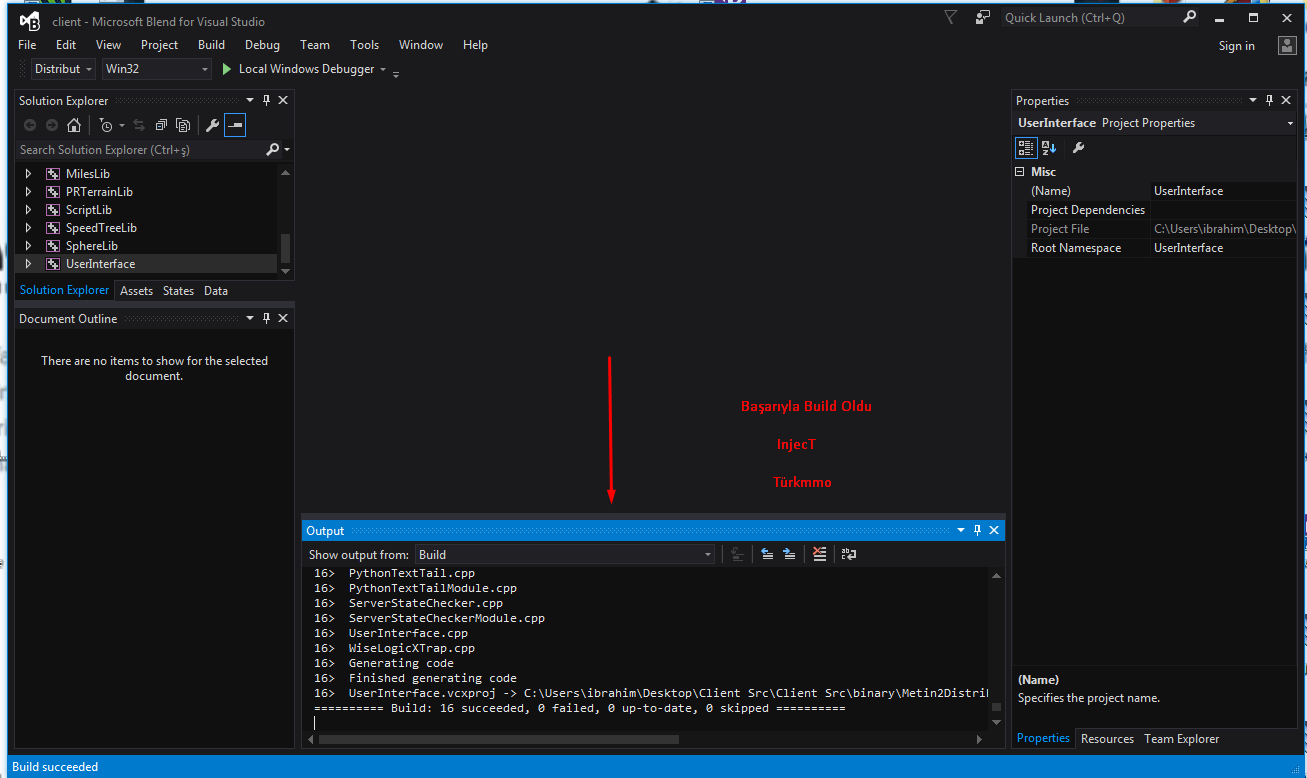
Task: Click Collapse All in Solution Explorer toolbar
Action: click(x=161, y=125)
